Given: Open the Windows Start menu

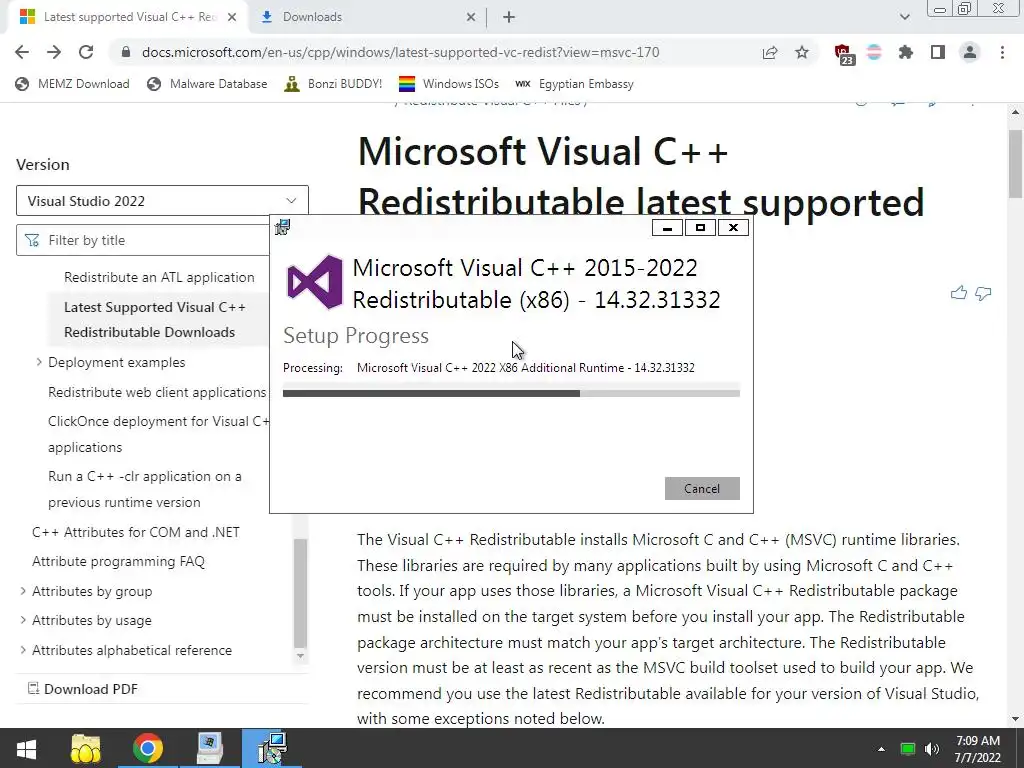Looking at the screenshot, I should 26,748.
